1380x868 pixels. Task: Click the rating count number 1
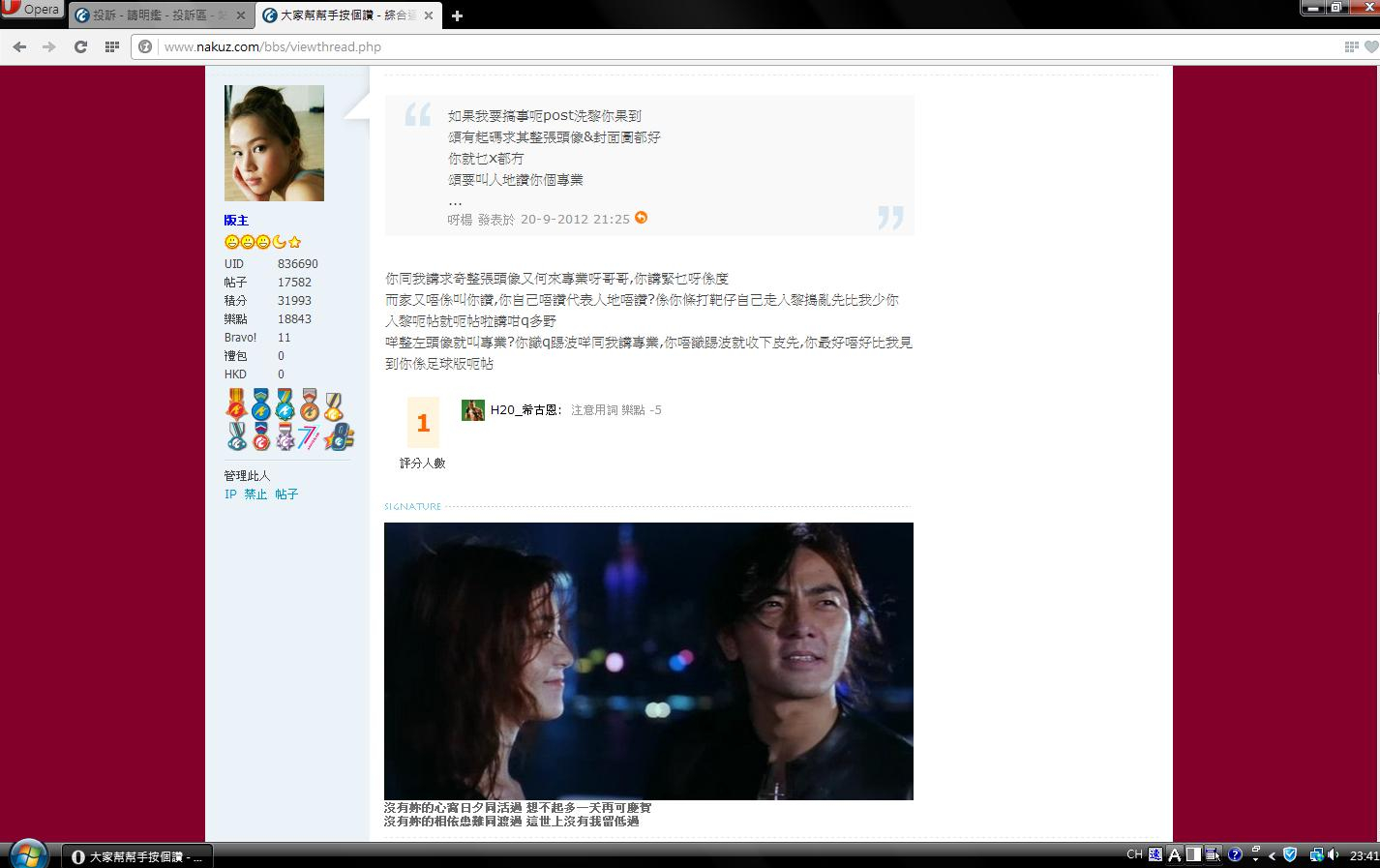[423, 422]
